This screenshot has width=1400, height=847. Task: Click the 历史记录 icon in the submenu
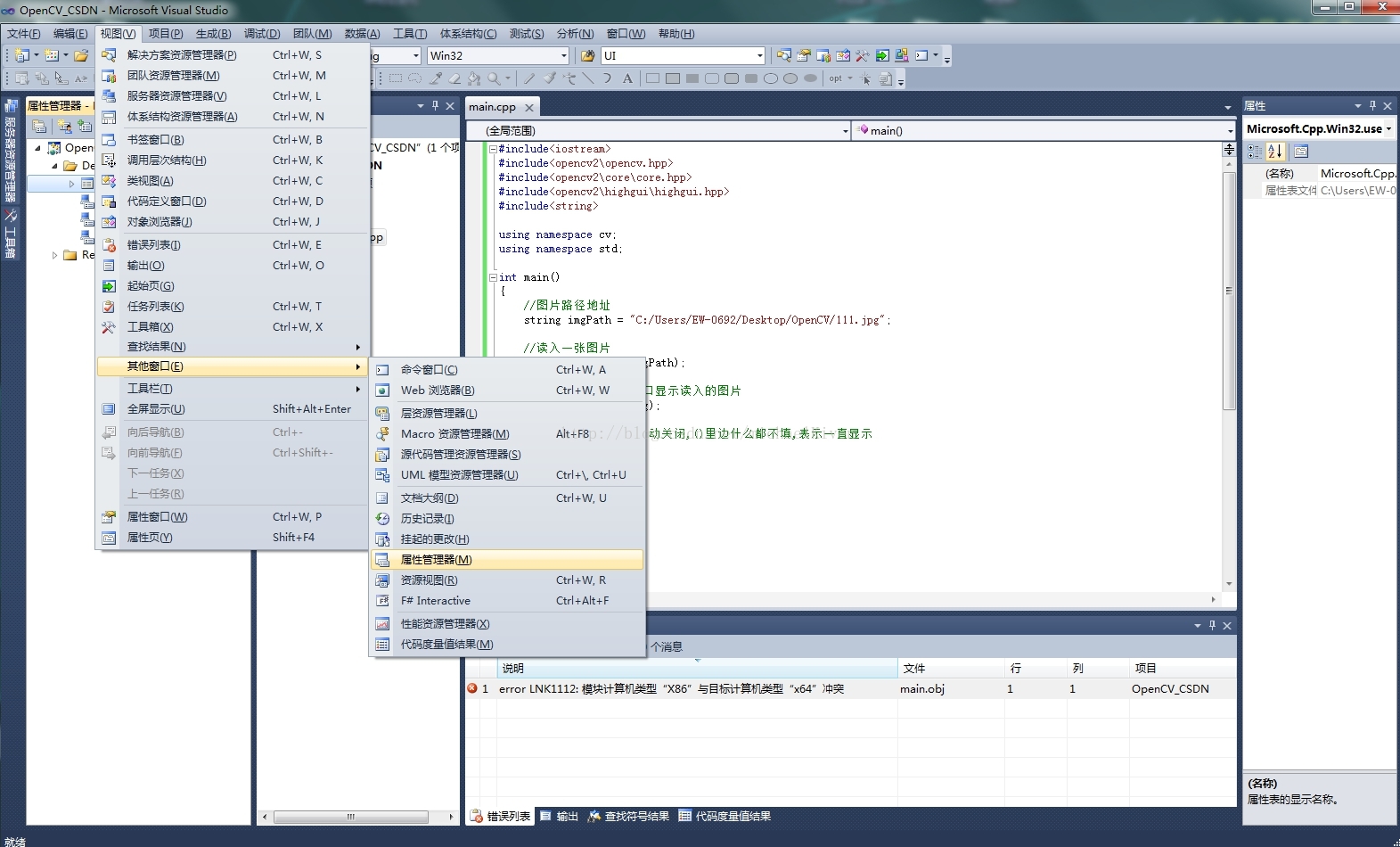[x=382, y=518]
